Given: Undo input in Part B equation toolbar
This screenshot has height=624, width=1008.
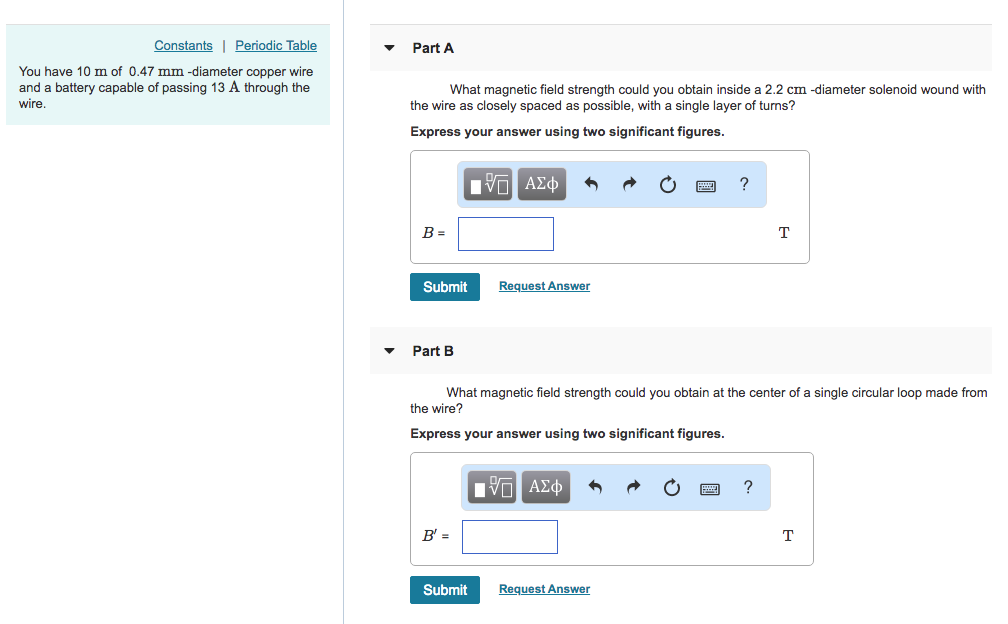Looking at the screenshot, I should click(x=595, y=487).
